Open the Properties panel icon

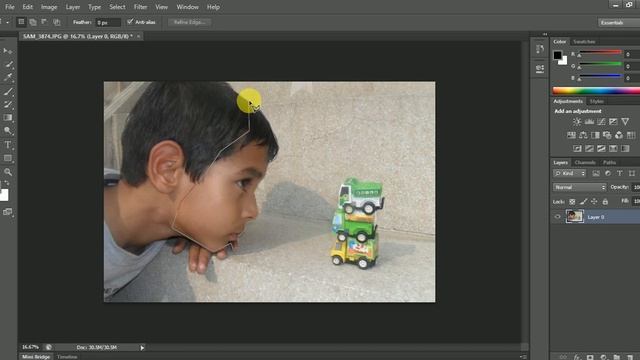coord(540,69)
